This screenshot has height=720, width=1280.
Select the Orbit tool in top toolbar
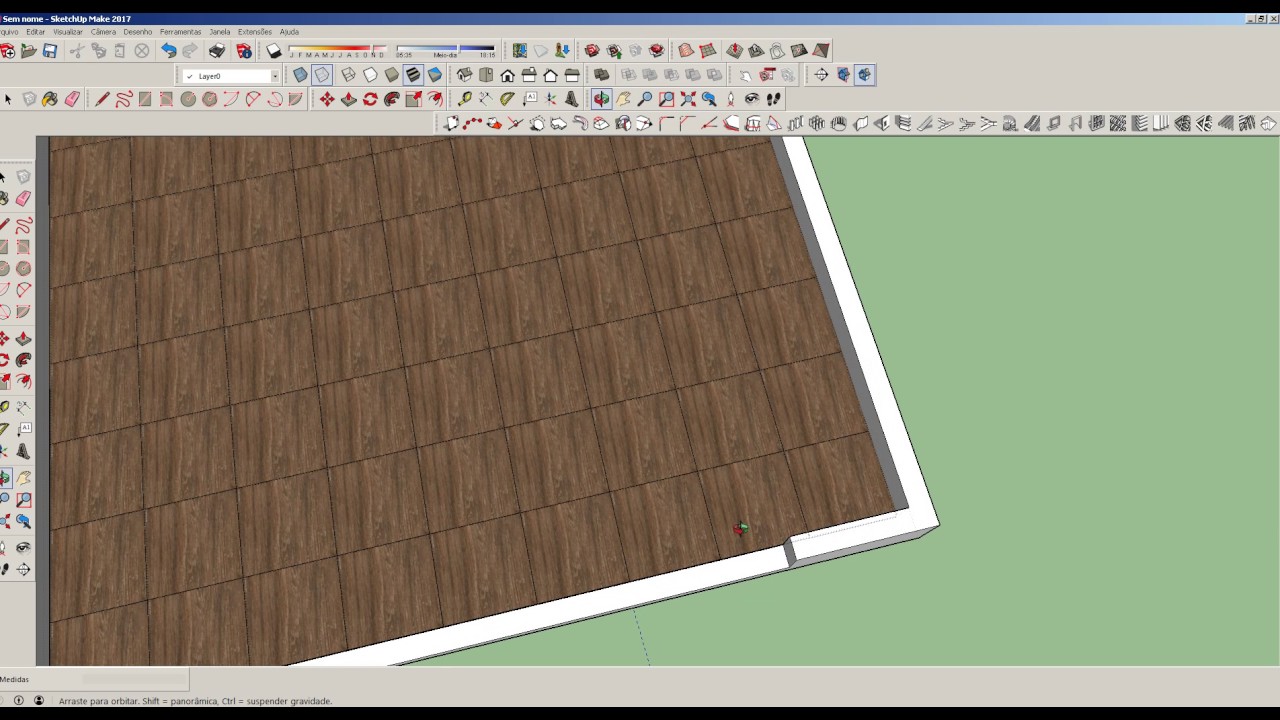point(601,99)
